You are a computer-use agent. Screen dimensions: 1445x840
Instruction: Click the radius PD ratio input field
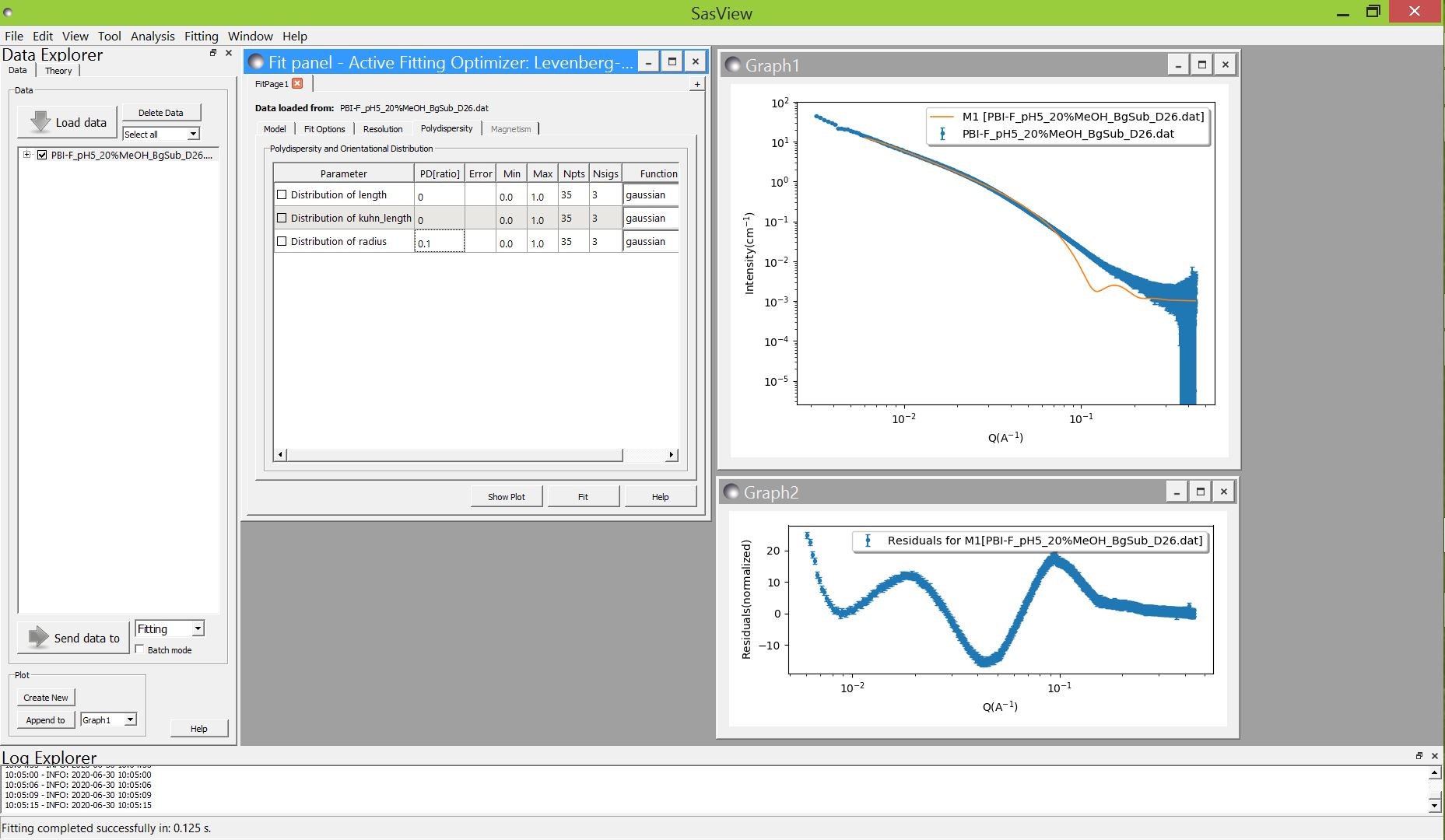pos(440,243)
